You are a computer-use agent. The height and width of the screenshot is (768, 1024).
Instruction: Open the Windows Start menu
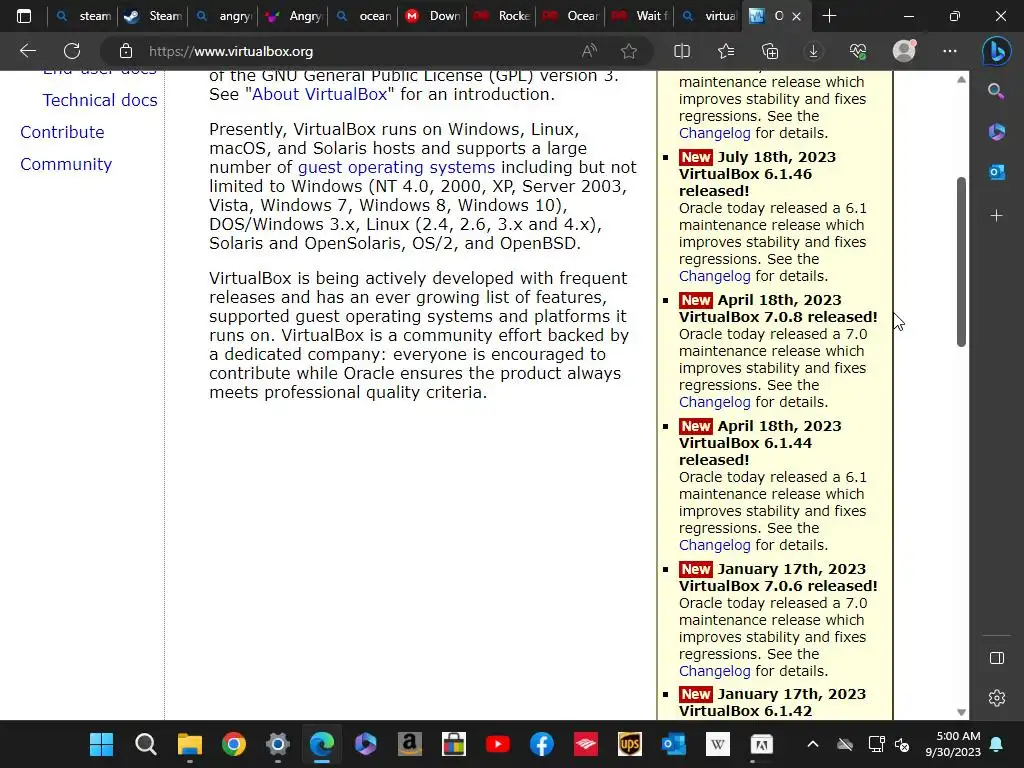(101, 744)
